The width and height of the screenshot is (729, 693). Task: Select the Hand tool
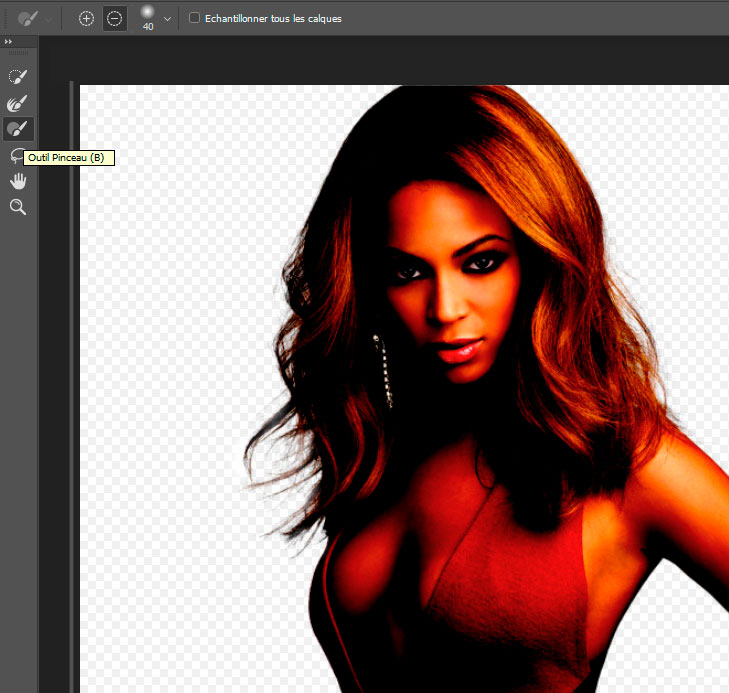click(x=17, y=181)
